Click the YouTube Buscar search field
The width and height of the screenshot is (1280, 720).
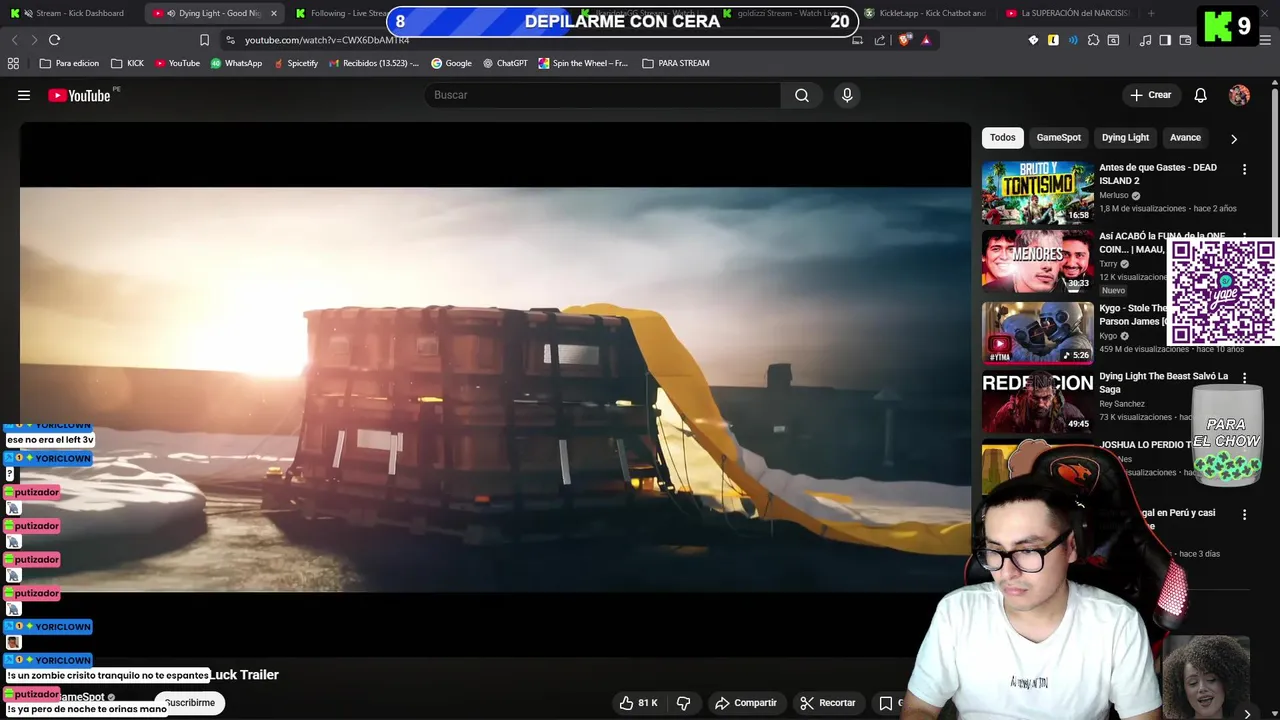point(603,95)
